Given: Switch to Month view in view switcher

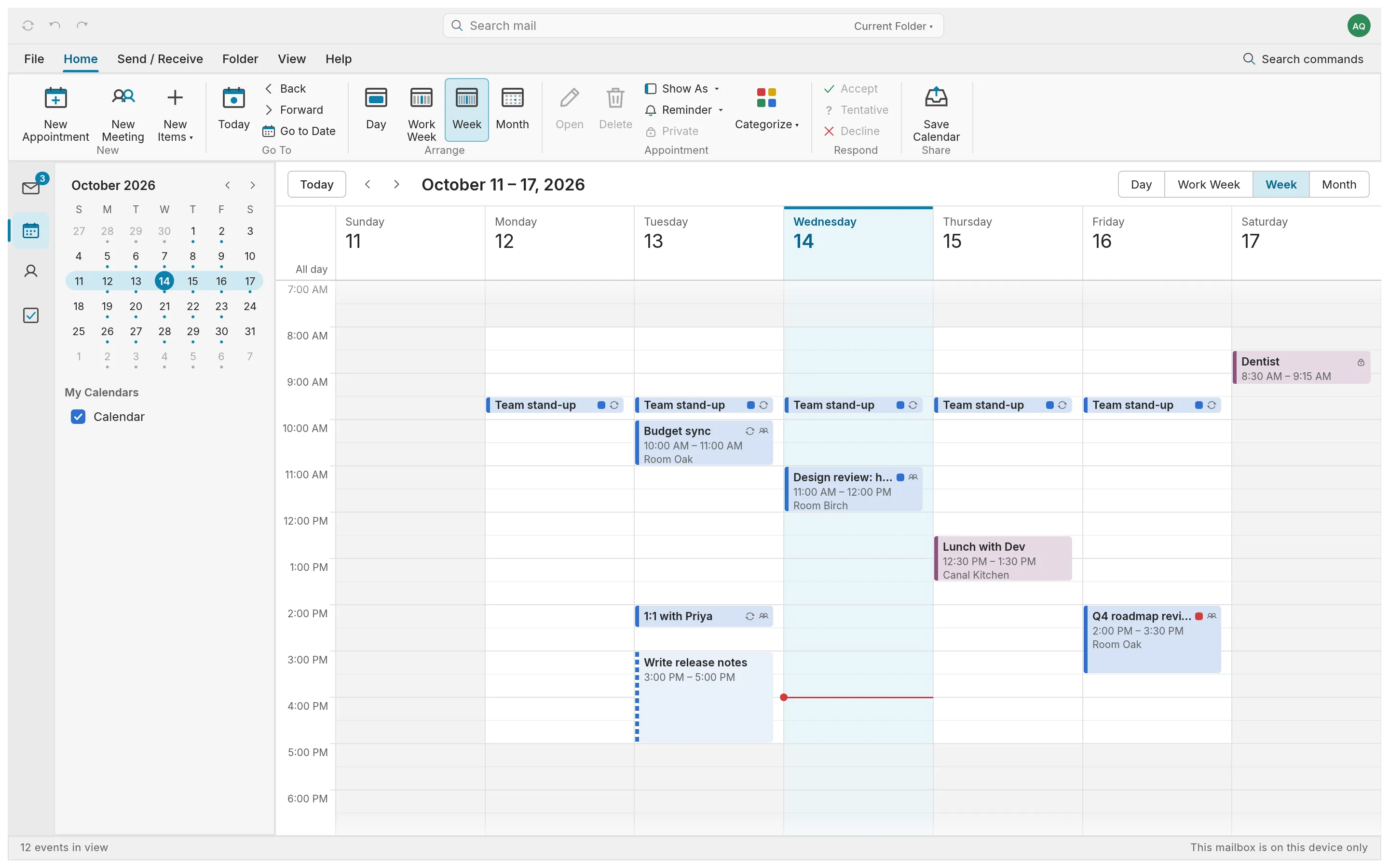Looking at the screenshot, I should tap(1338, 184).
